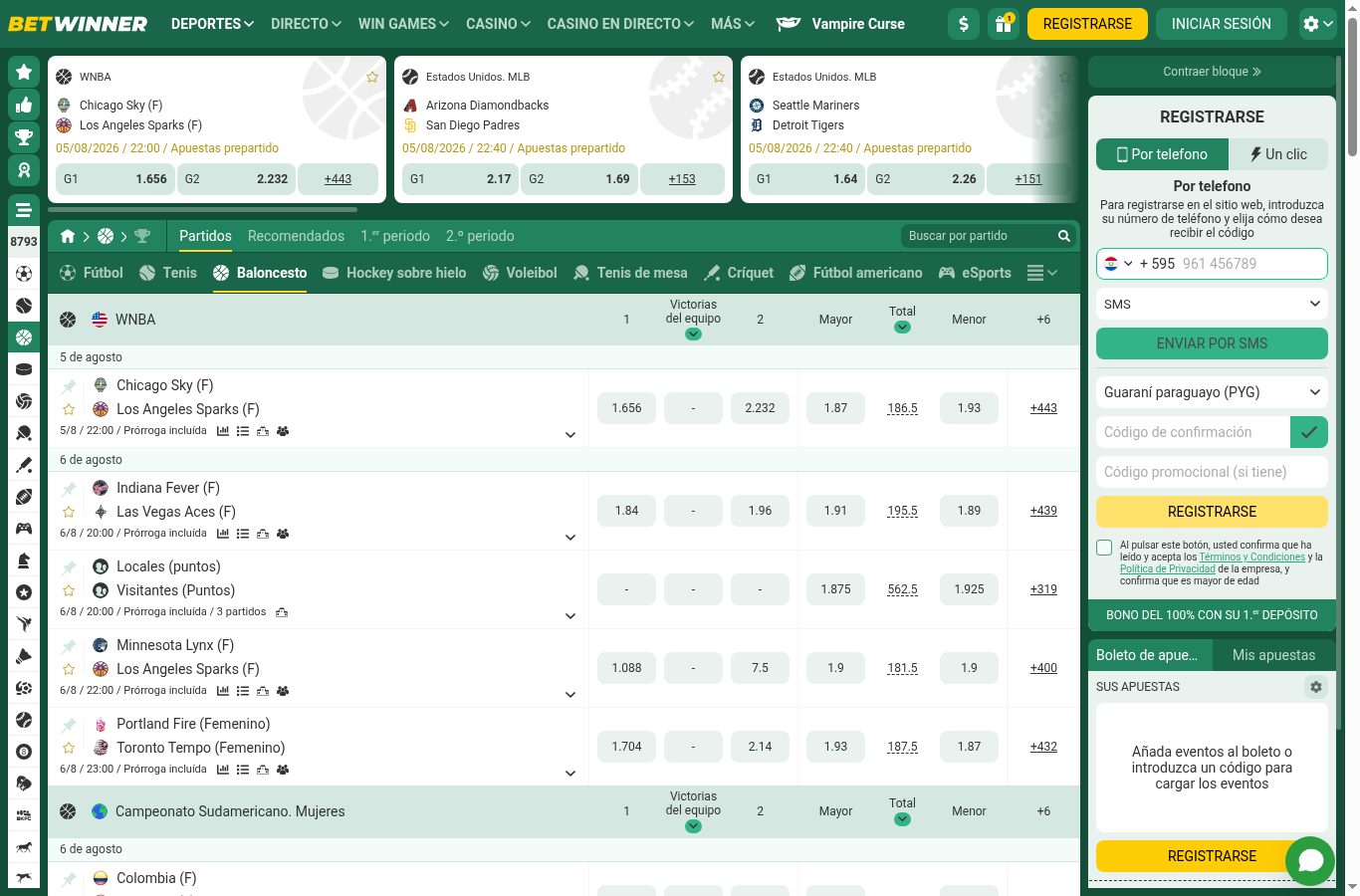Select football icon in left sidebar
Screen dimensions: 1360x896
pyautogui.click(x=24, y=274)
